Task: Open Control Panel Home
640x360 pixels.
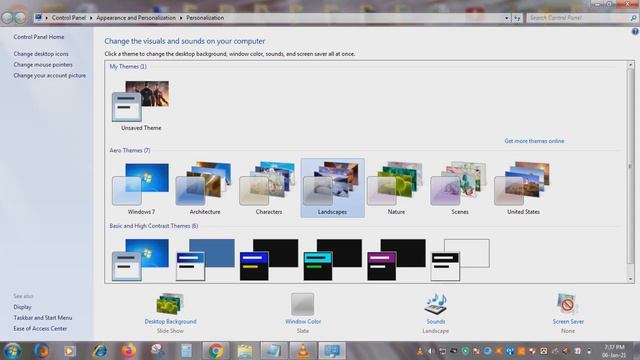Action: click(39, 37)
